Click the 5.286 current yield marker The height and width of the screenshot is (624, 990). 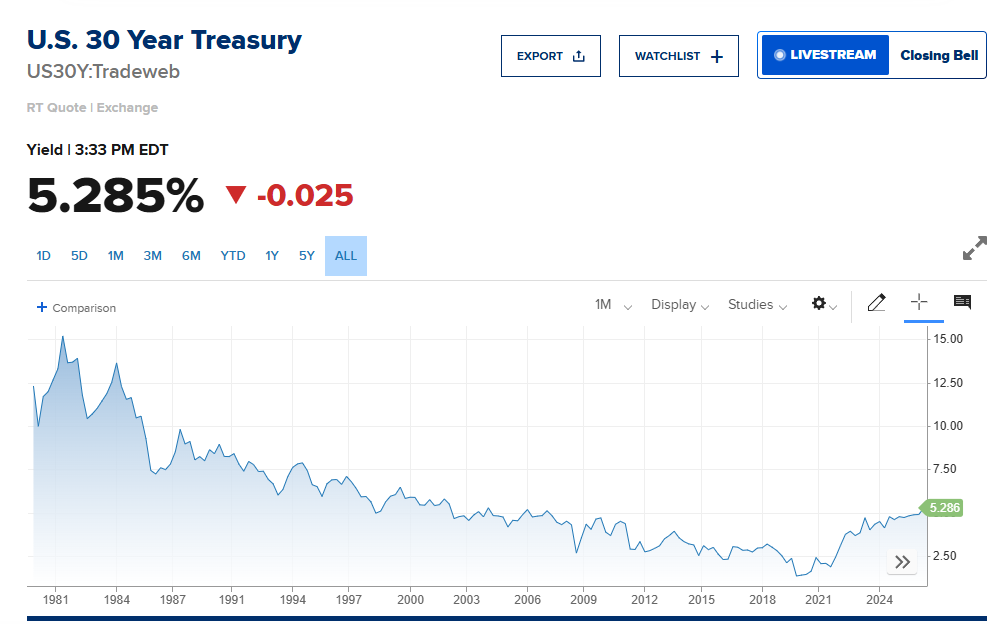[943, 508]
